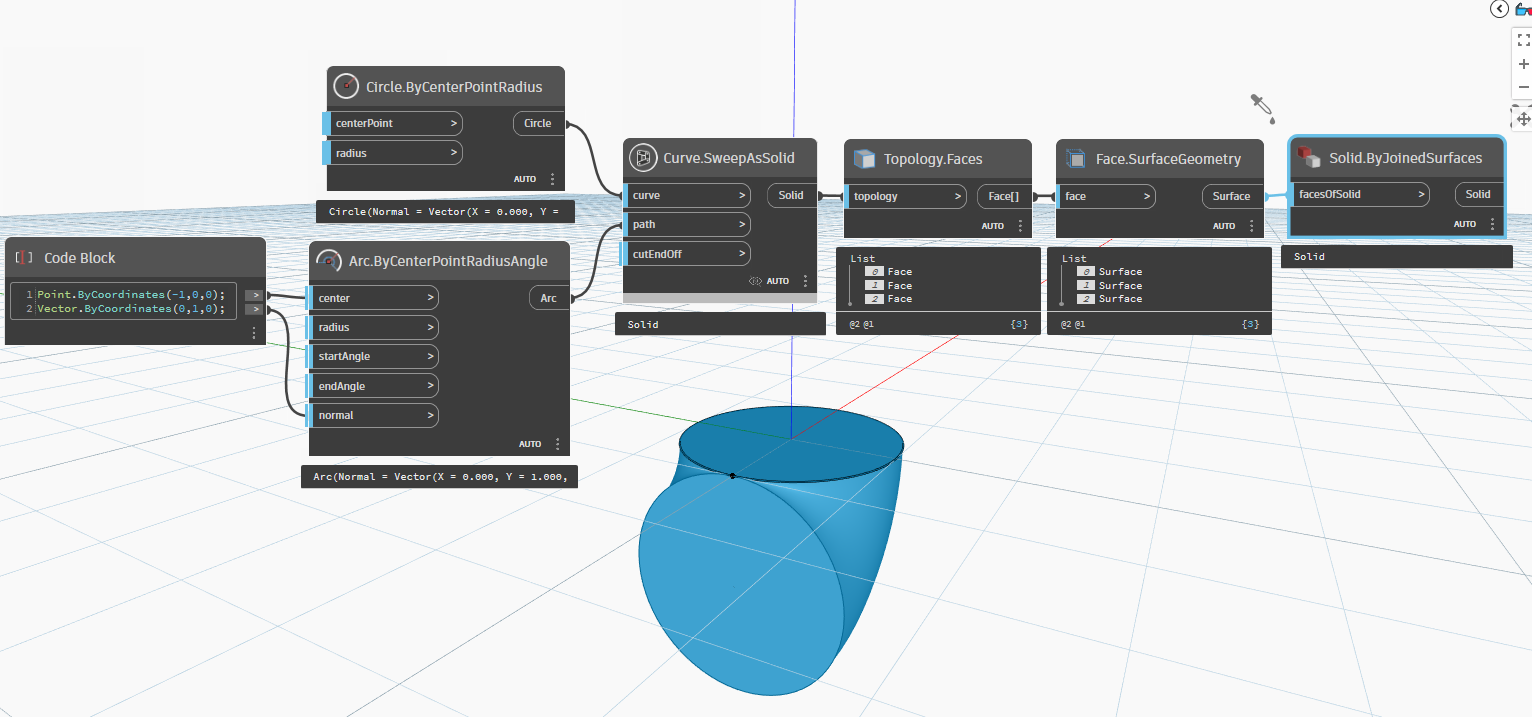1532x717 pixels.
Task: Open options menu on Topology.Faces node
Action: 1020,226
